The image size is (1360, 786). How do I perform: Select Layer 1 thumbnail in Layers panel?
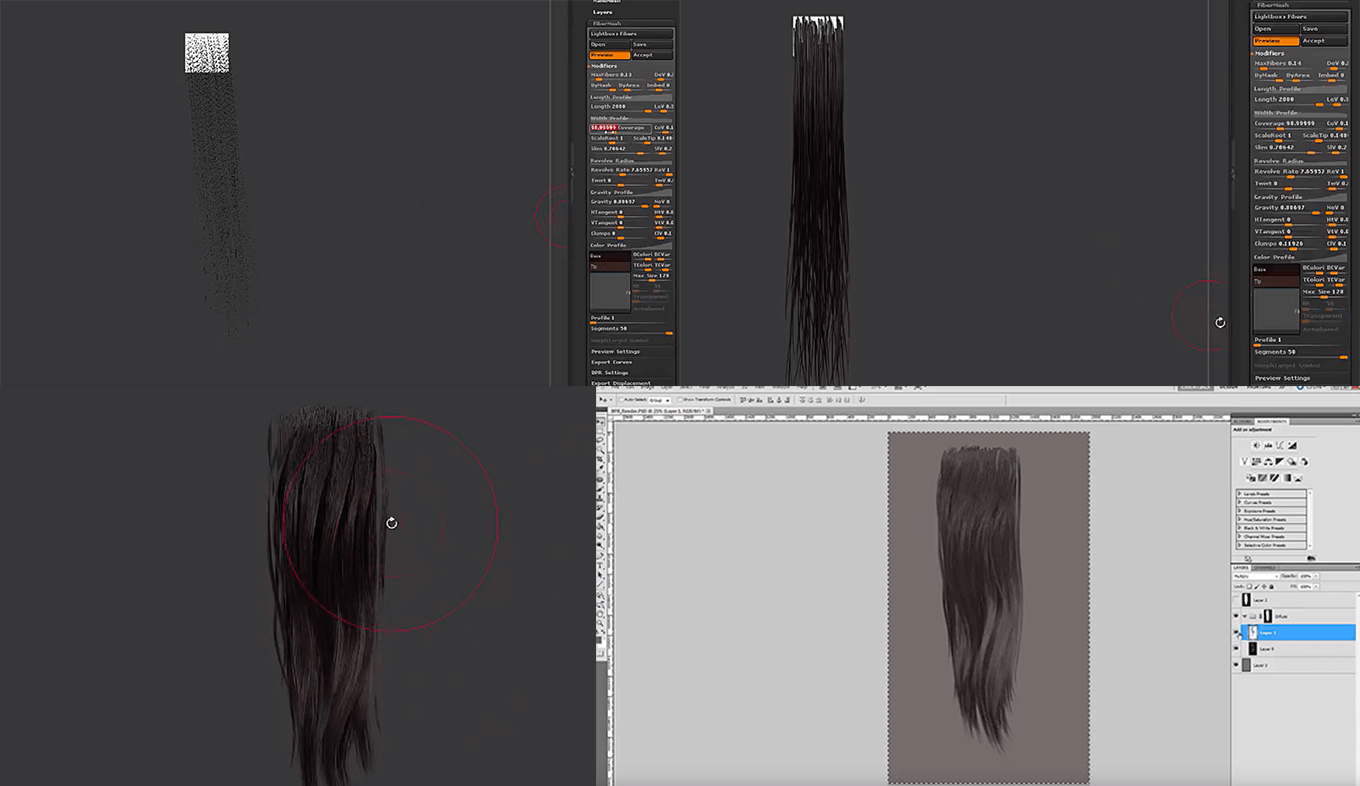click(1253, 633)
